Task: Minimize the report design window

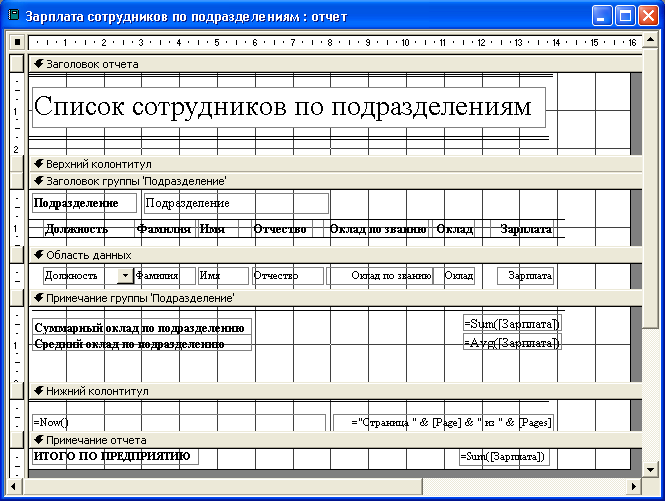Action: (601, 16)
